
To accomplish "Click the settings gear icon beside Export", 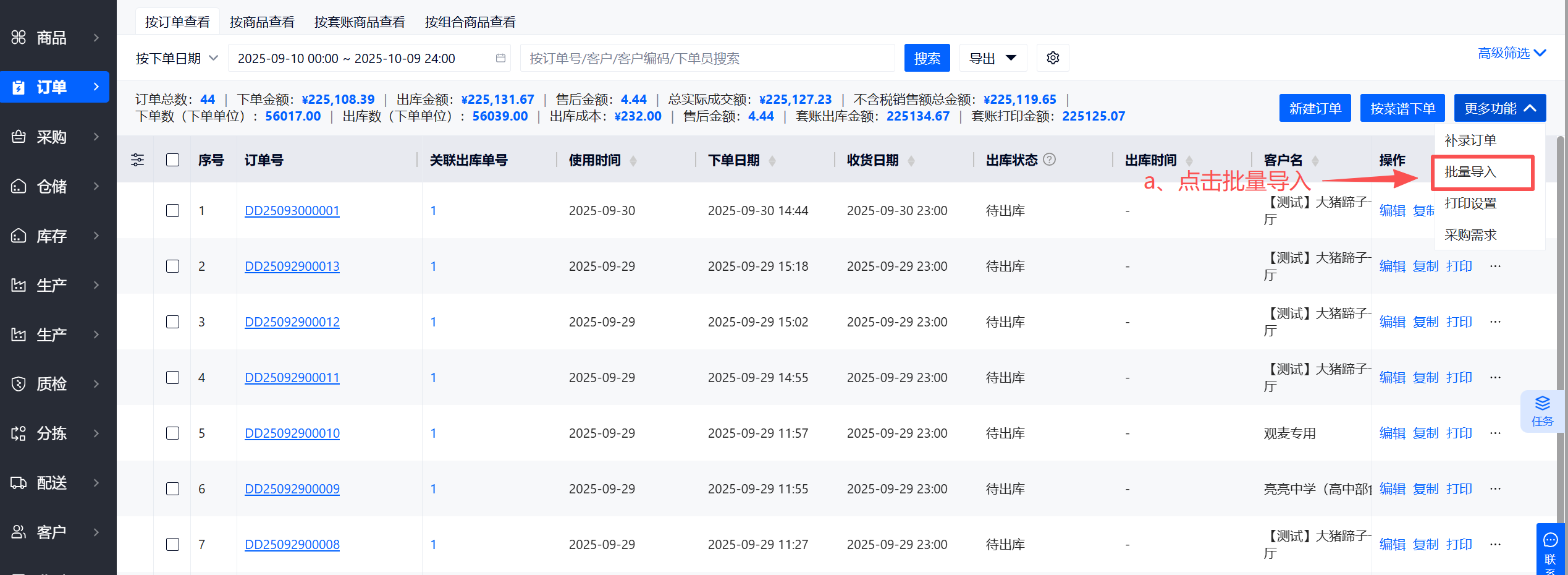I will [1053, 58].
